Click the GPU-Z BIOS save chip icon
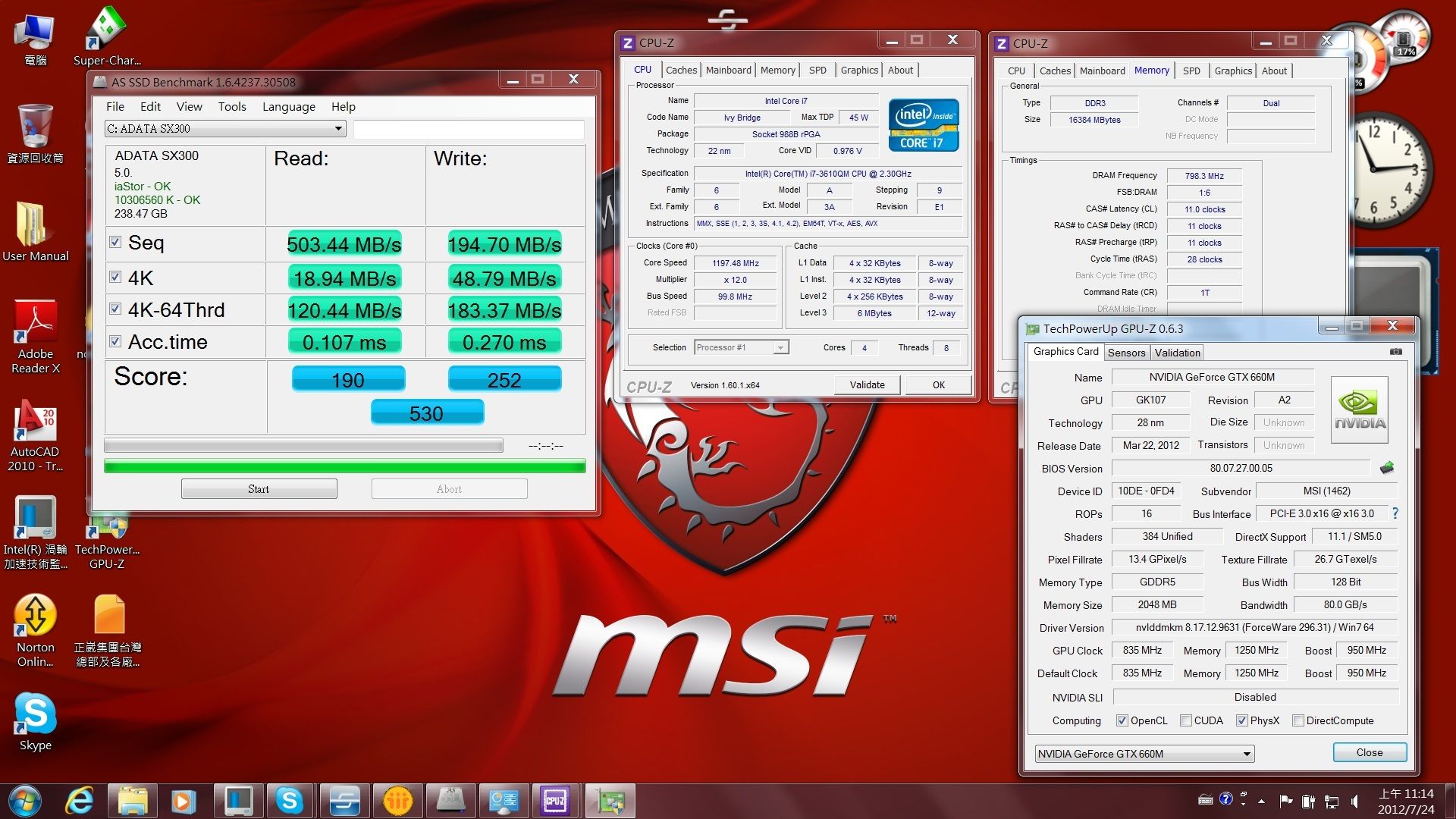 point(1387,468)
